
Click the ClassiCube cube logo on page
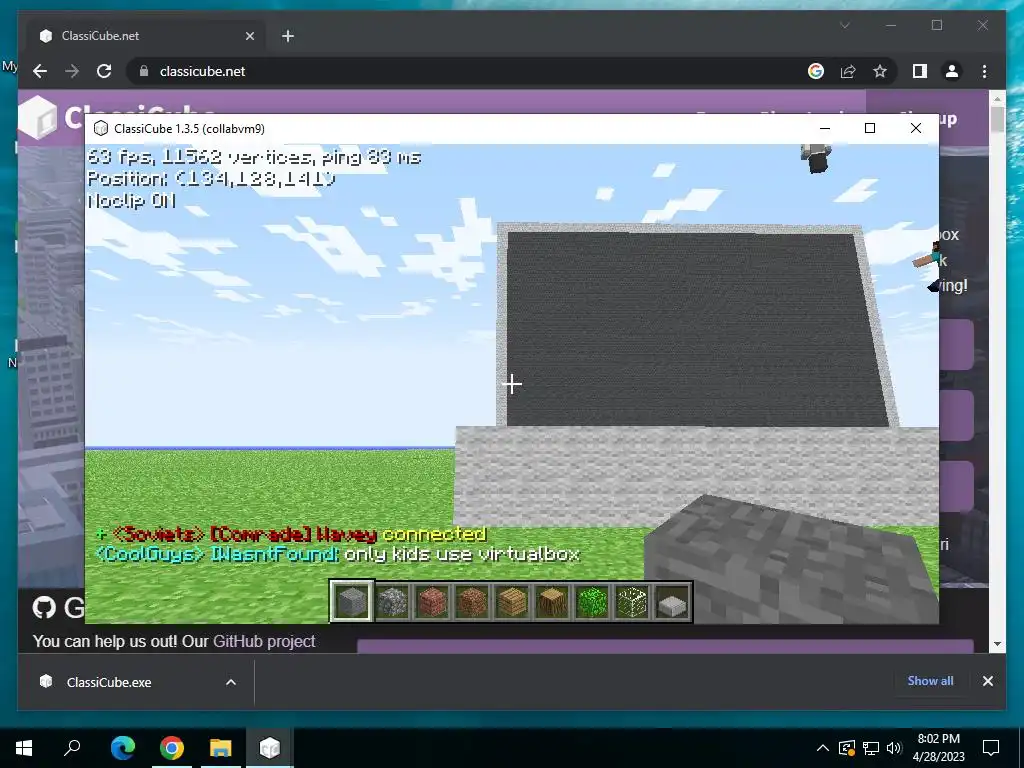pyautogui.click(x=38, y=118)
